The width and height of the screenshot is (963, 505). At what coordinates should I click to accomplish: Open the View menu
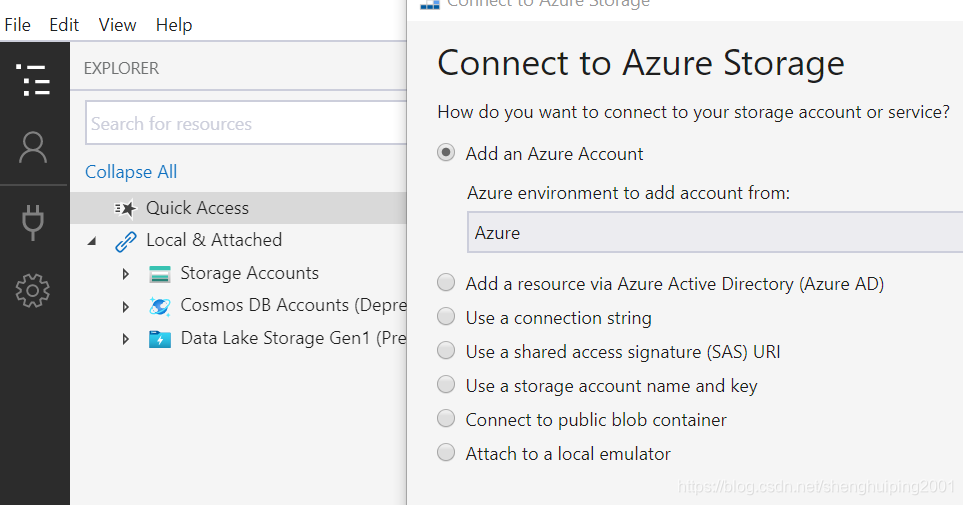point(118,25)
